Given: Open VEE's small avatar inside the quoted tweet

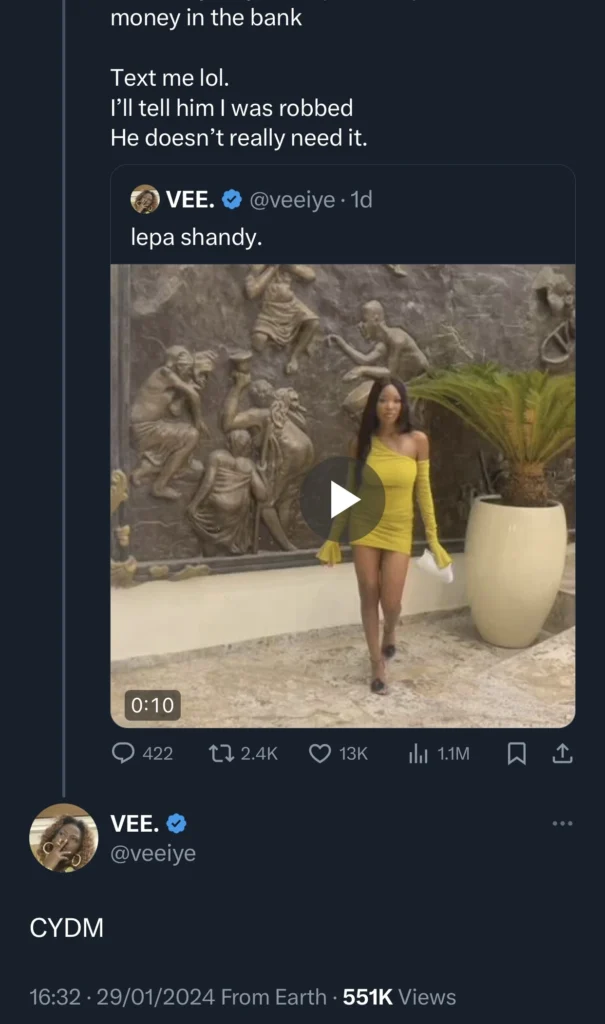Looking at the screenshot, I should pyautogui.click(x=143, y=200).
